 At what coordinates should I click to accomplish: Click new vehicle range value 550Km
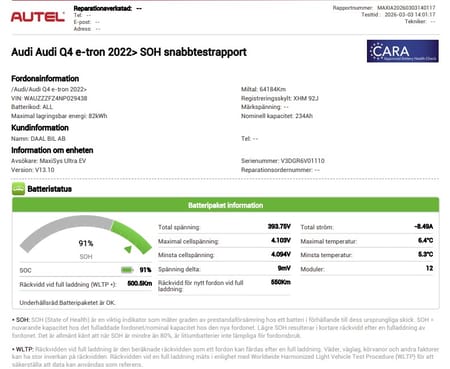tap(281, 282)
